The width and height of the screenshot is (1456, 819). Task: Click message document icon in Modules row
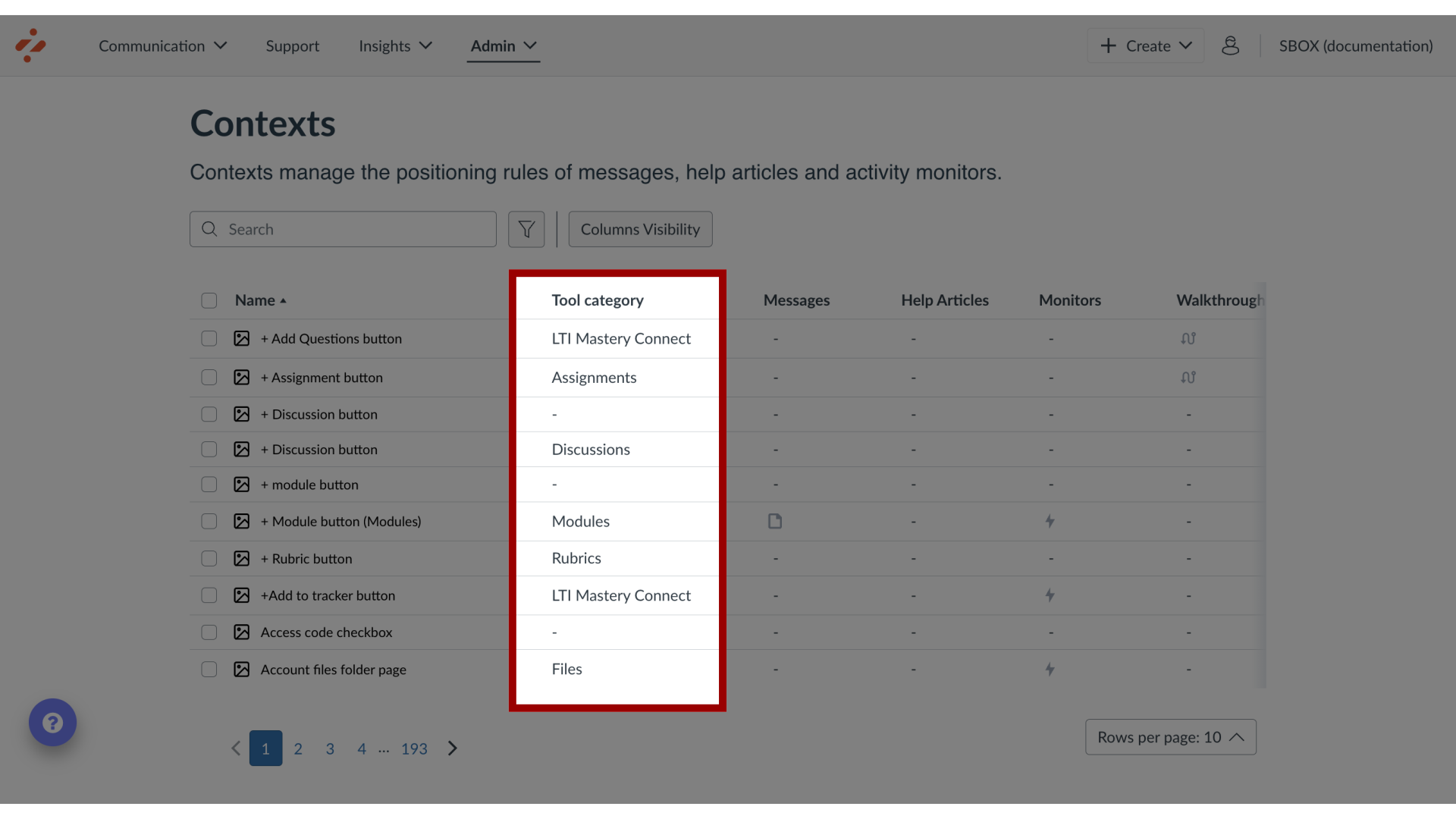pyautogui.click(x=775, y=521)
